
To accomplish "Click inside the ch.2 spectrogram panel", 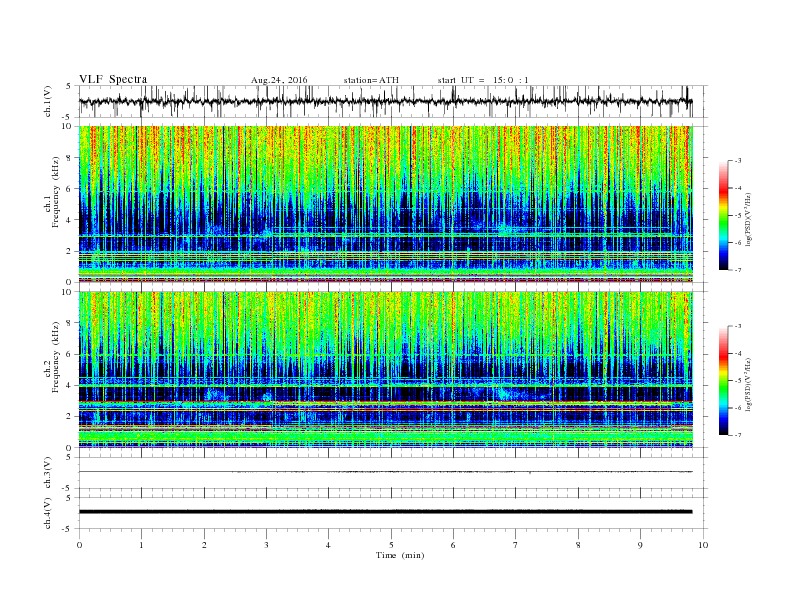I will pos(385,370).
